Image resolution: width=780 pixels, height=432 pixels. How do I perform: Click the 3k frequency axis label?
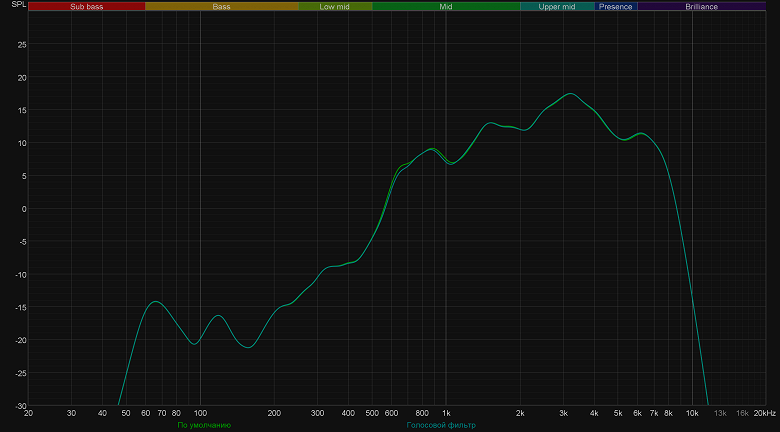click(x=564, y=414)
